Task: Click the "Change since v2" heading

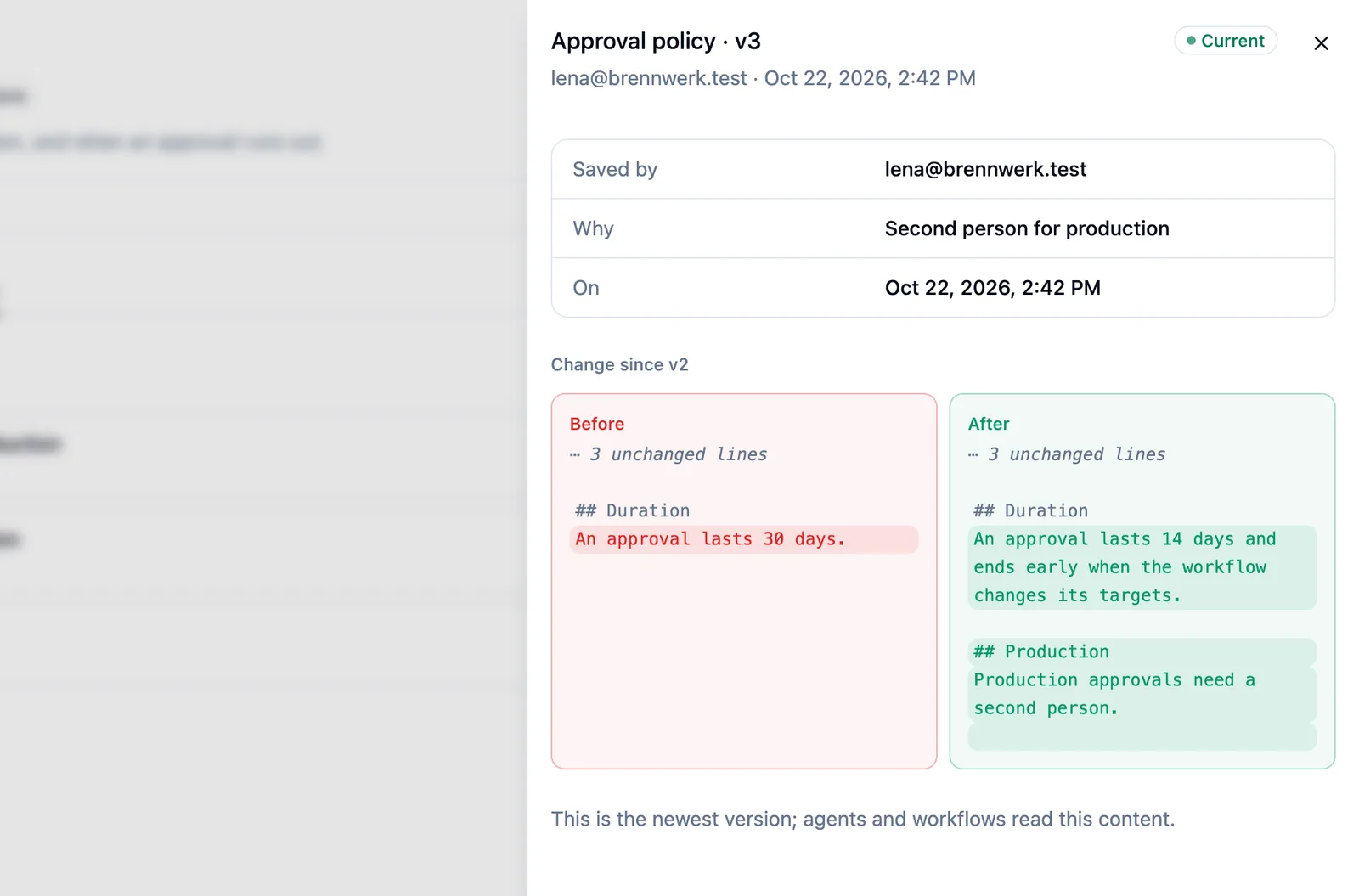Action: [x=620, y=364]
